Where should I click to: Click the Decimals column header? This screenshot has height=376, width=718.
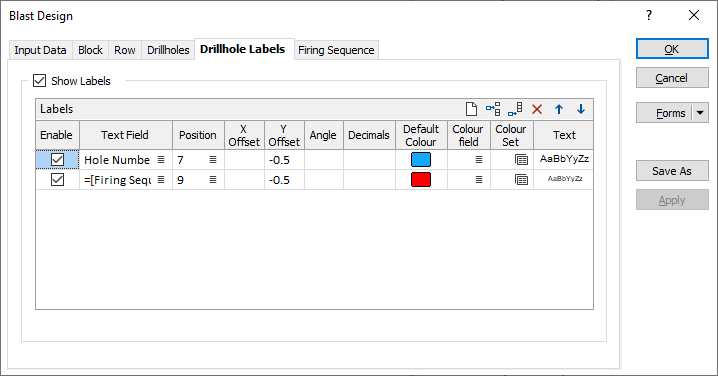(x=369, y=135)
